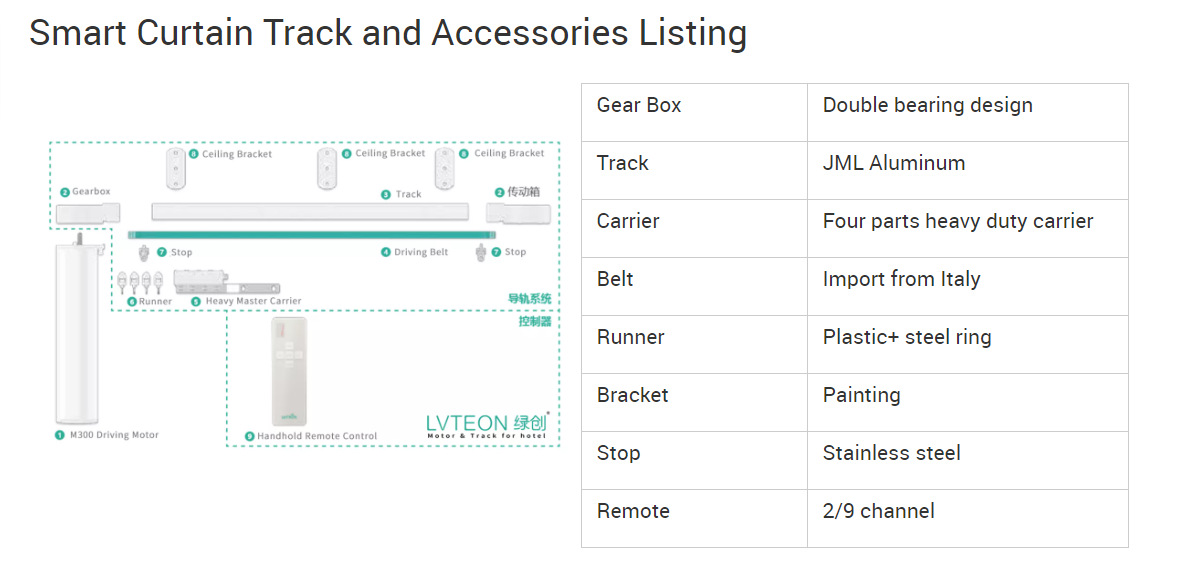
Task: Click the 'Stainless steel' table cell
Action: [967, 460]
